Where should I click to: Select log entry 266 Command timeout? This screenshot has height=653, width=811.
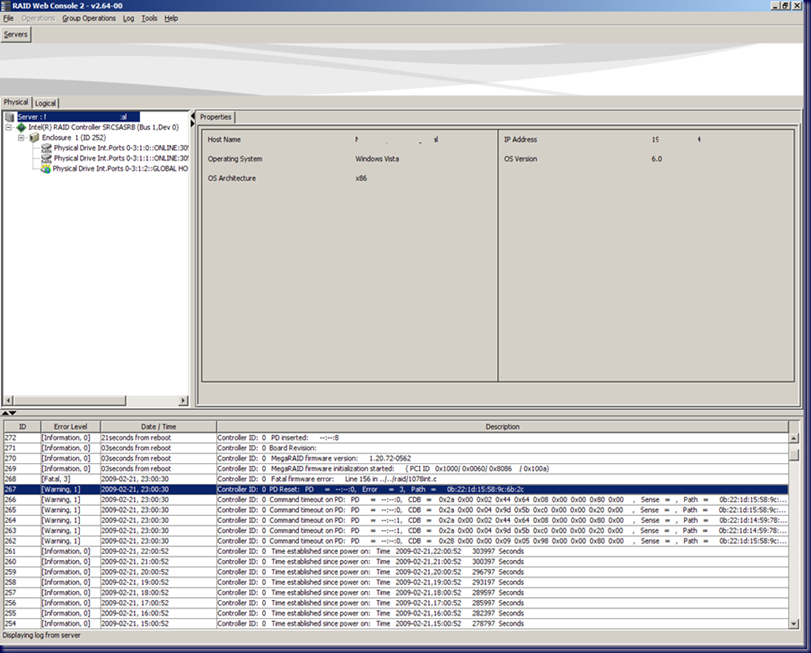pos(396,499)
